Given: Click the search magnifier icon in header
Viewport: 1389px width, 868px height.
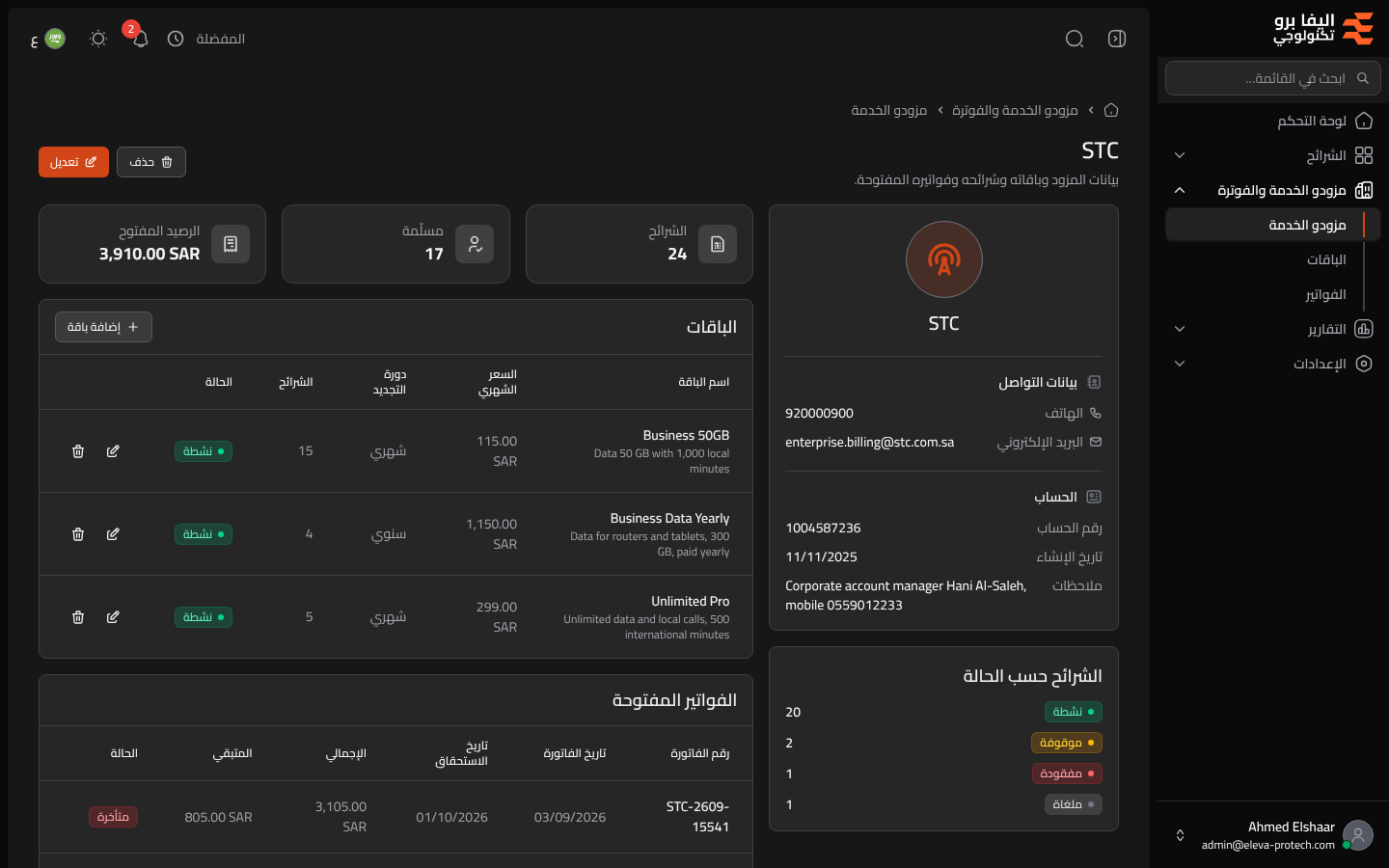Looking at the screenshot, I should (x=1075, y=39).
